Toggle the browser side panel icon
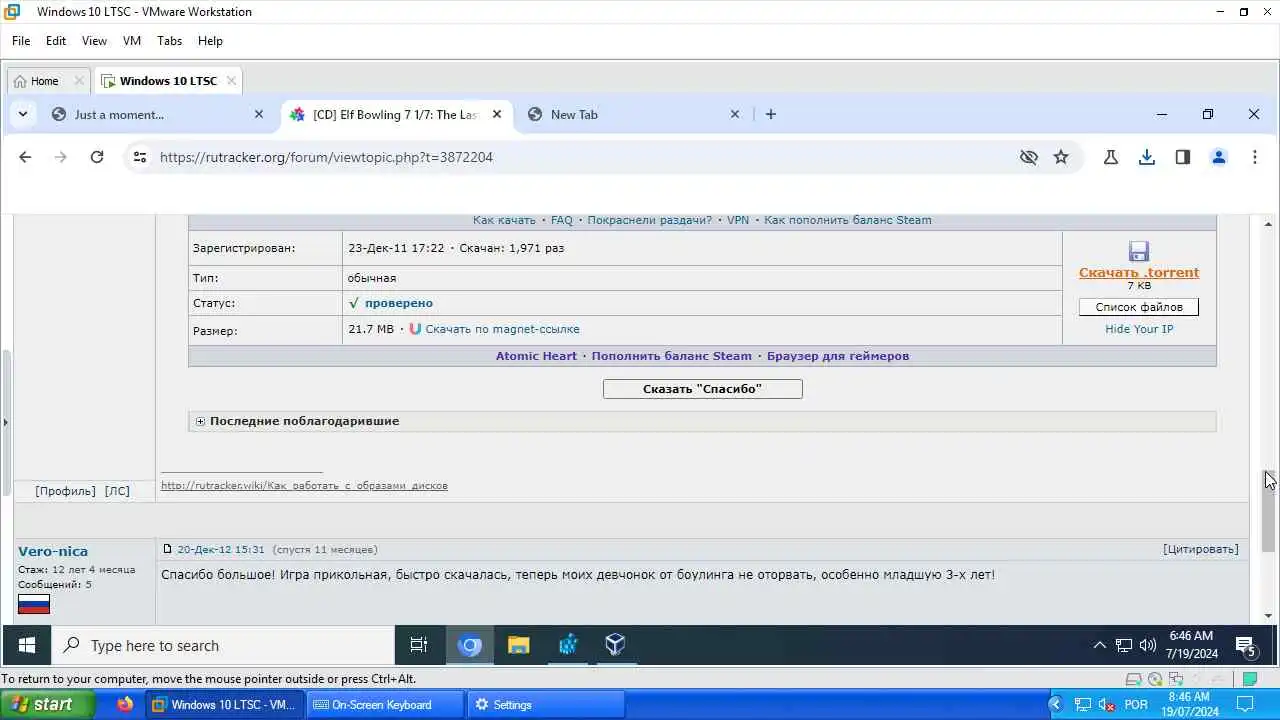Viewport: 1280px width, 720px height. click(1183, 157)
